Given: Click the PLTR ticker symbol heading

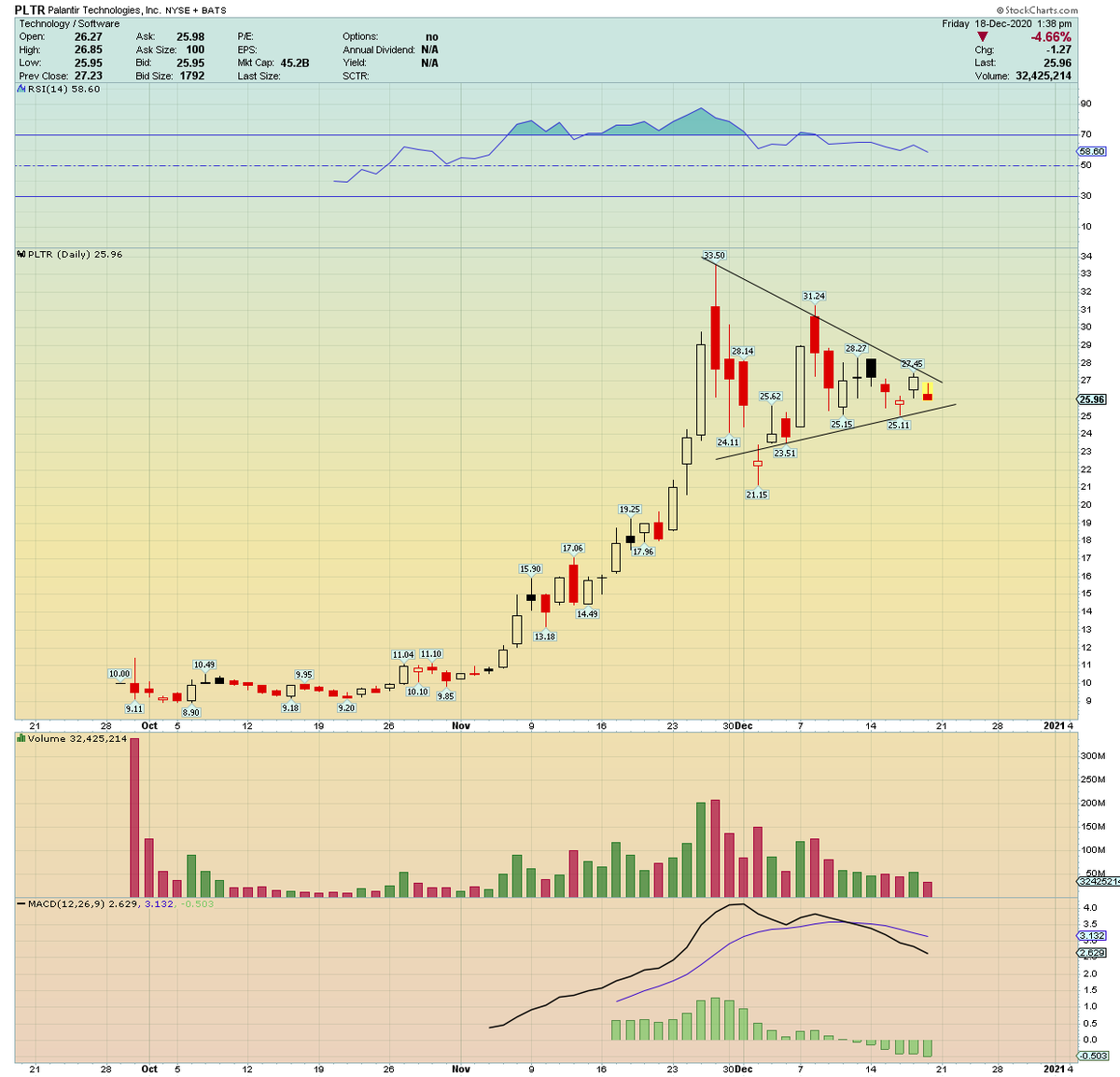Looking at the screenshot, I should point(30,8).
